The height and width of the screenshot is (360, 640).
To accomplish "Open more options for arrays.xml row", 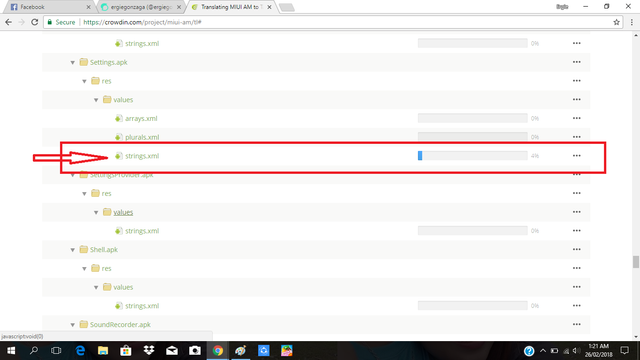I will [x=576, y=118].
